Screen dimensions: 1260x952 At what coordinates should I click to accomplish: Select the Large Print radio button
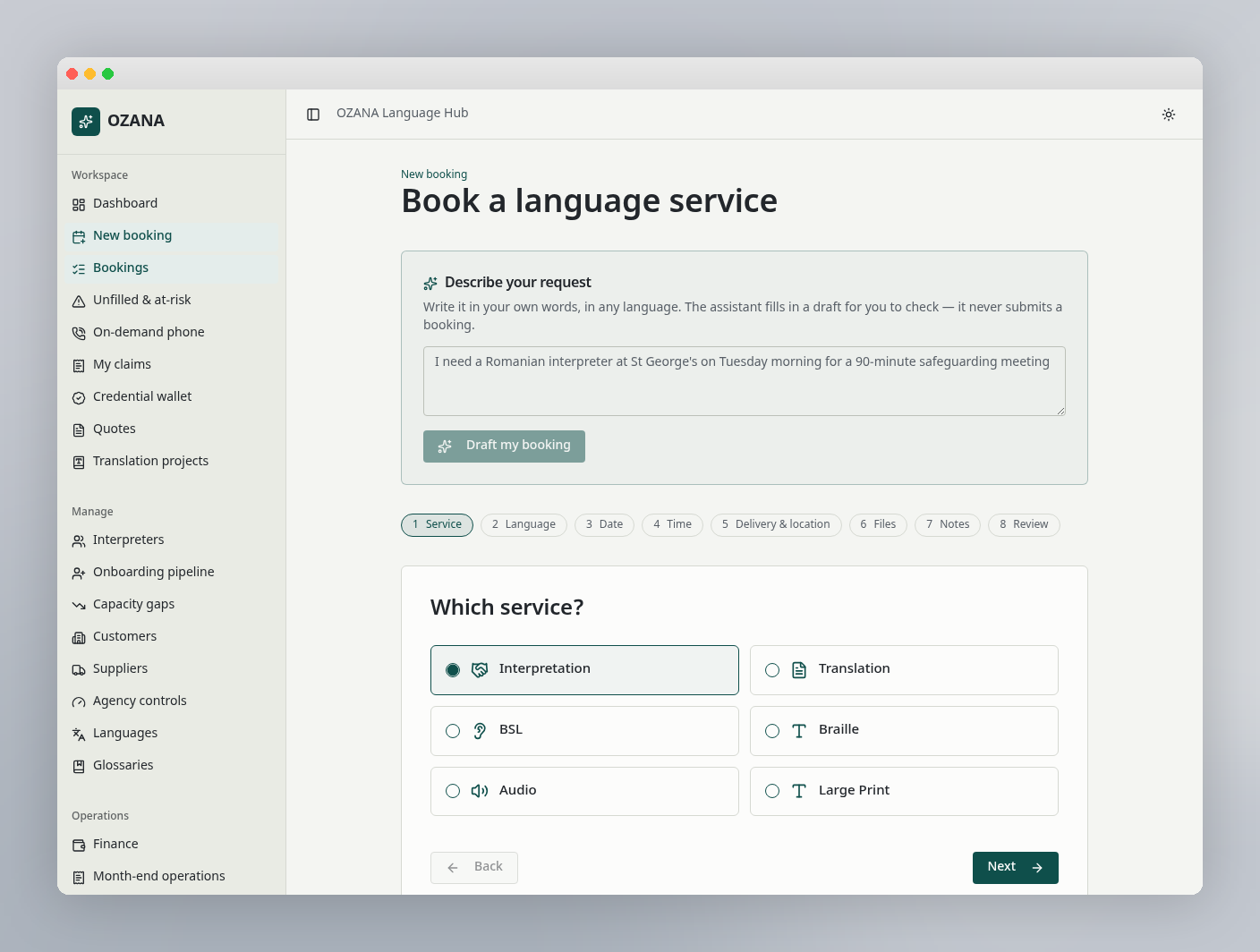tap(772, 791)
